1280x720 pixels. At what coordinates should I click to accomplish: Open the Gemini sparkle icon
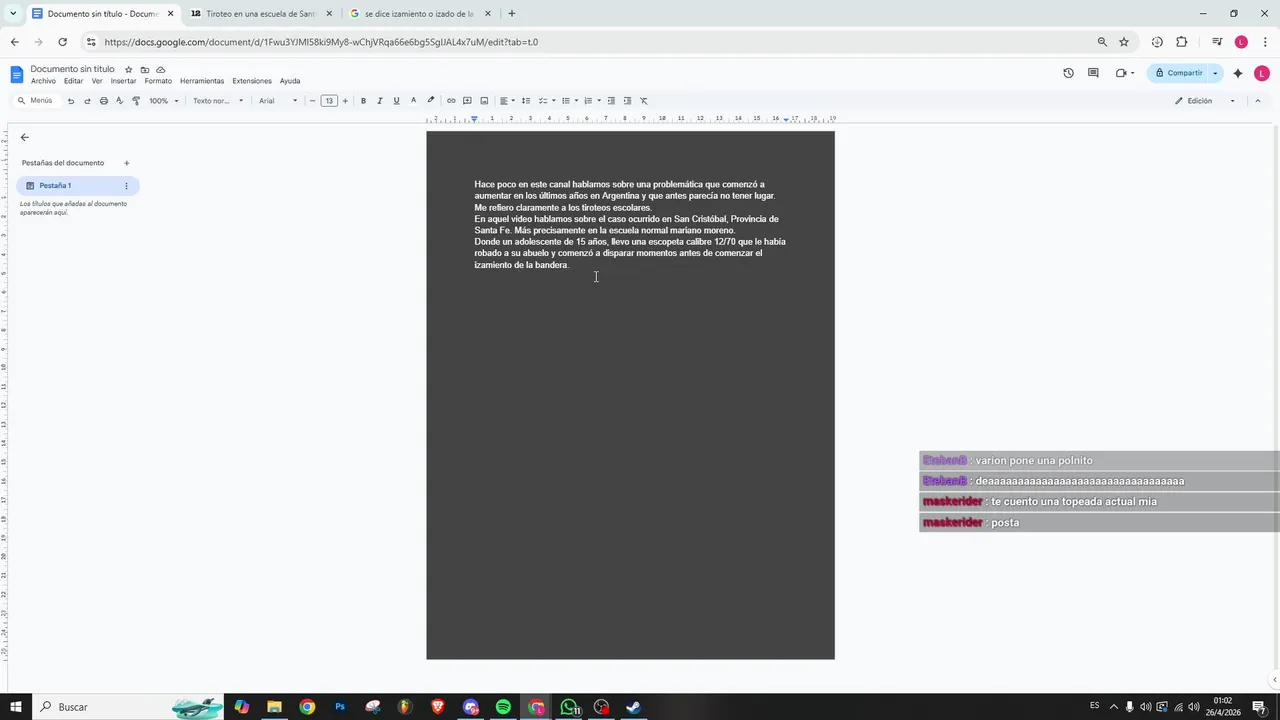[x=1238, y=73]
